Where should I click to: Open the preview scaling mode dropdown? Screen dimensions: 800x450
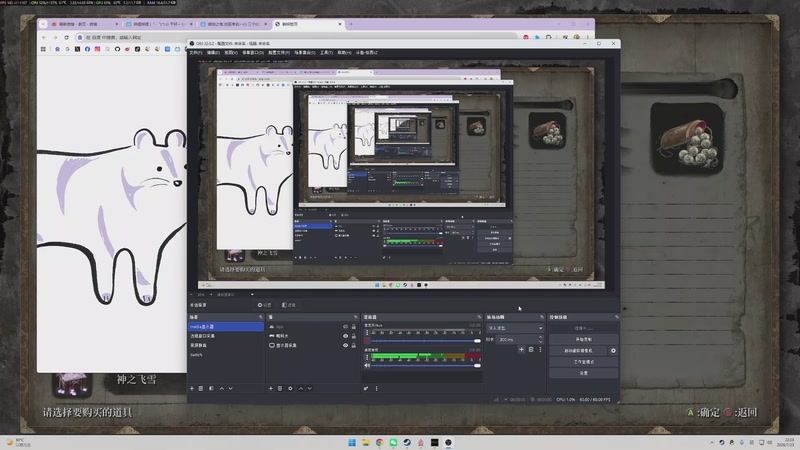(x=235, y=294)
